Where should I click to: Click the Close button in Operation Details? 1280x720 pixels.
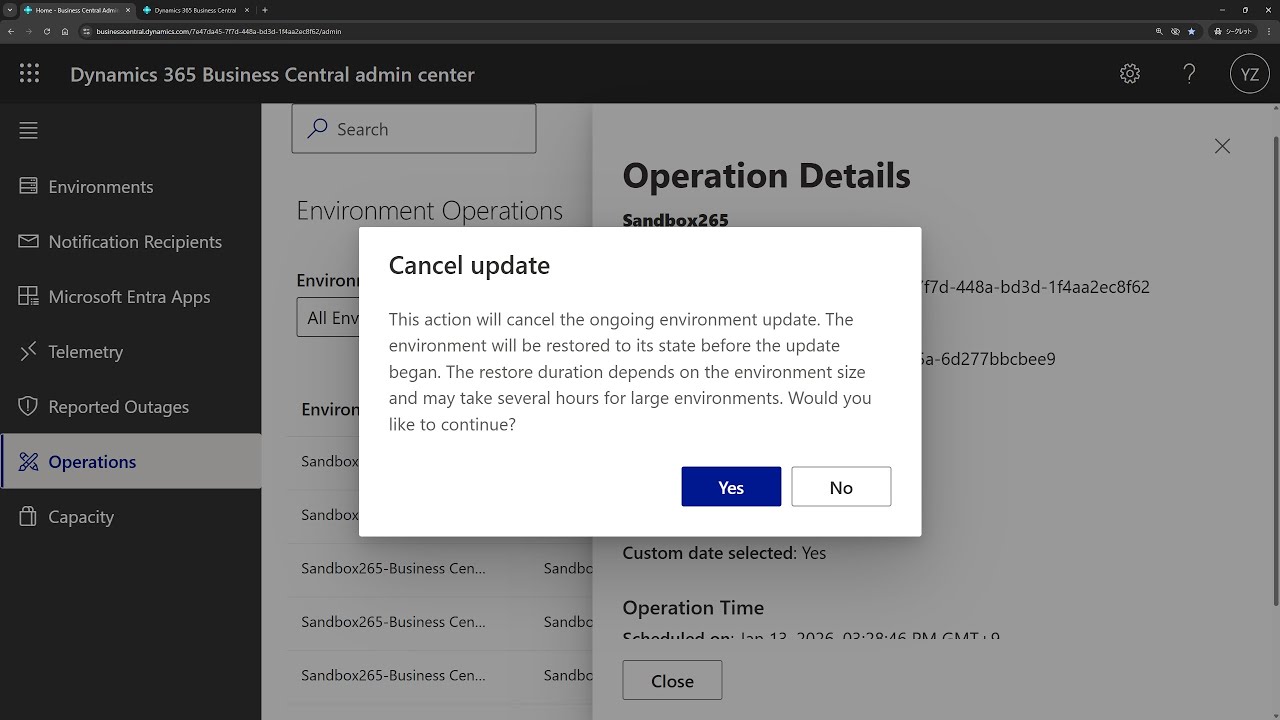672,680
